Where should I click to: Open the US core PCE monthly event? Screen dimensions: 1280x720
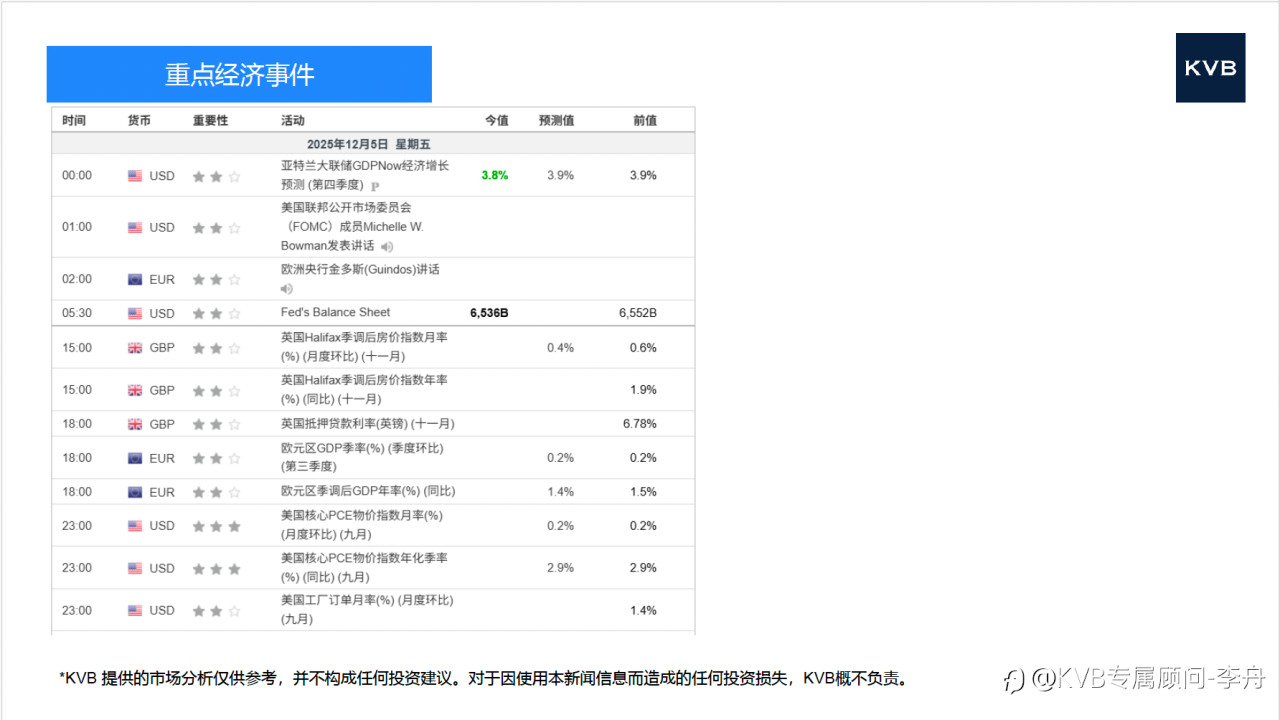pyautogui.click(x=362, y=525)
